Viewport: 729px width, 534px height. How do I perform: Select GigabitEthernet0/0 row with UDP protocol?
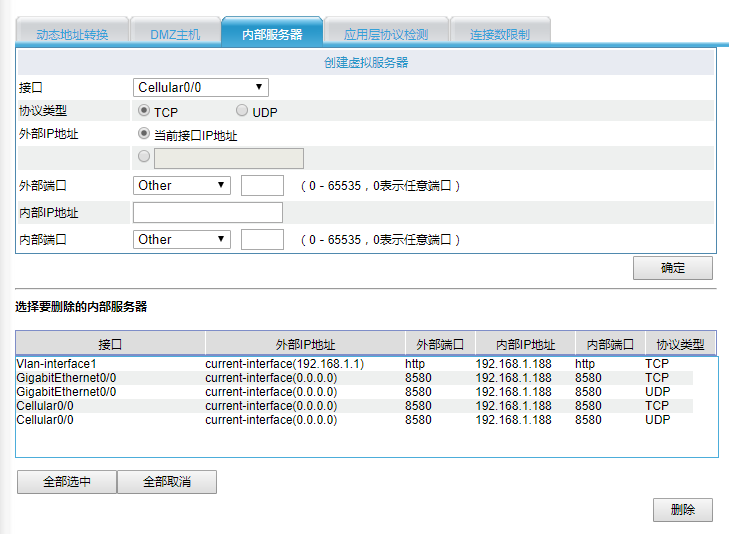click(354, 392)
